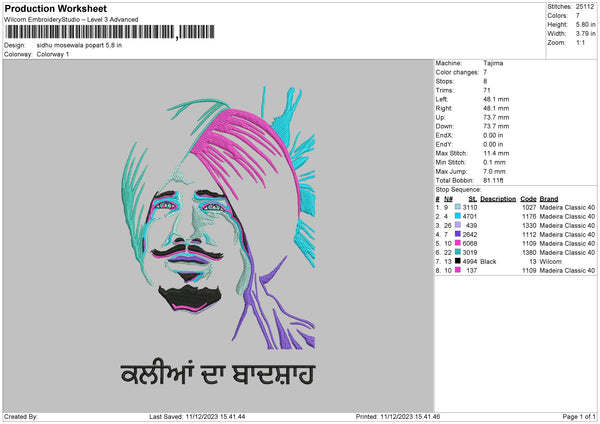Click the 'Last Saved: 11/12/2023 15.41.44' footer text

coord(197,416)
